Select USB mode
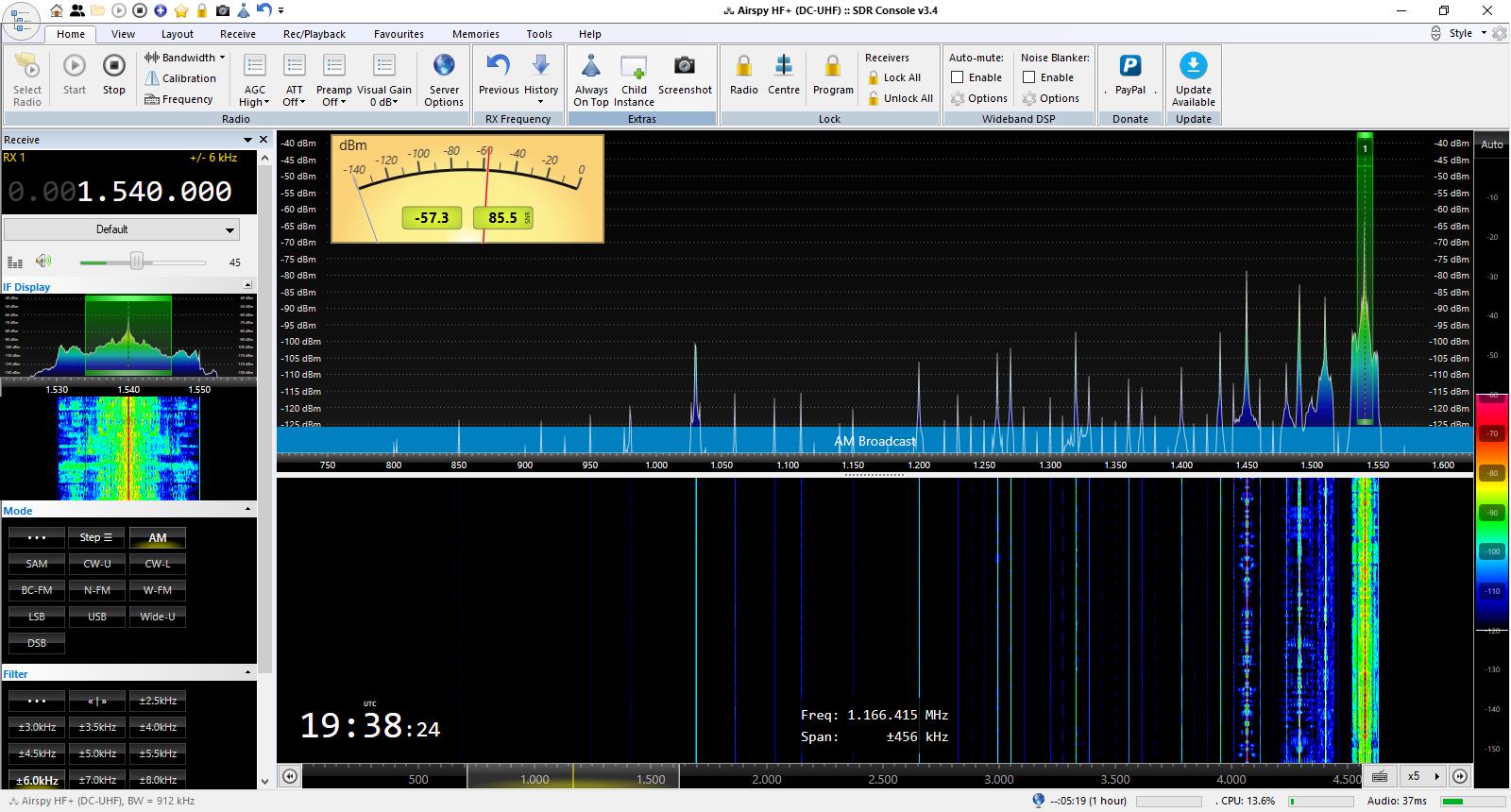The height and width of the screenshot is (812, 1511). point(97,617)
